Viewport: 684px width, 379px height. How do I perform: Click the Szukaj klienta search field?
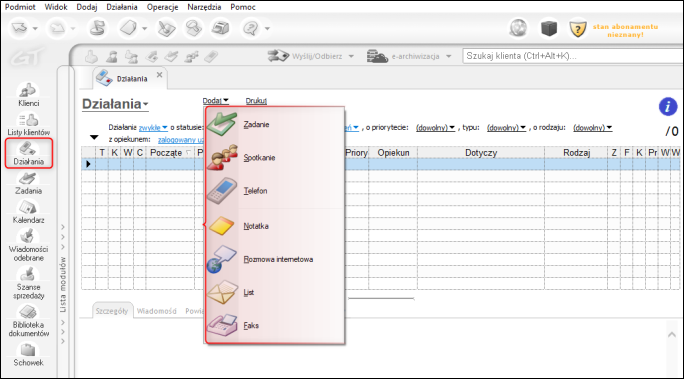click(572, 56)
